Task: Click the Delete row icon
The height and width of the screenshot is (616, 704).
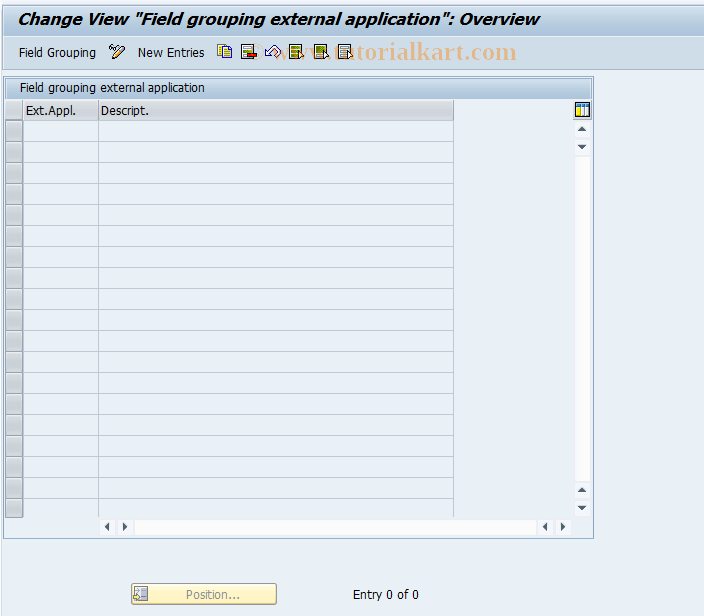Action: (x=248, y=52)
